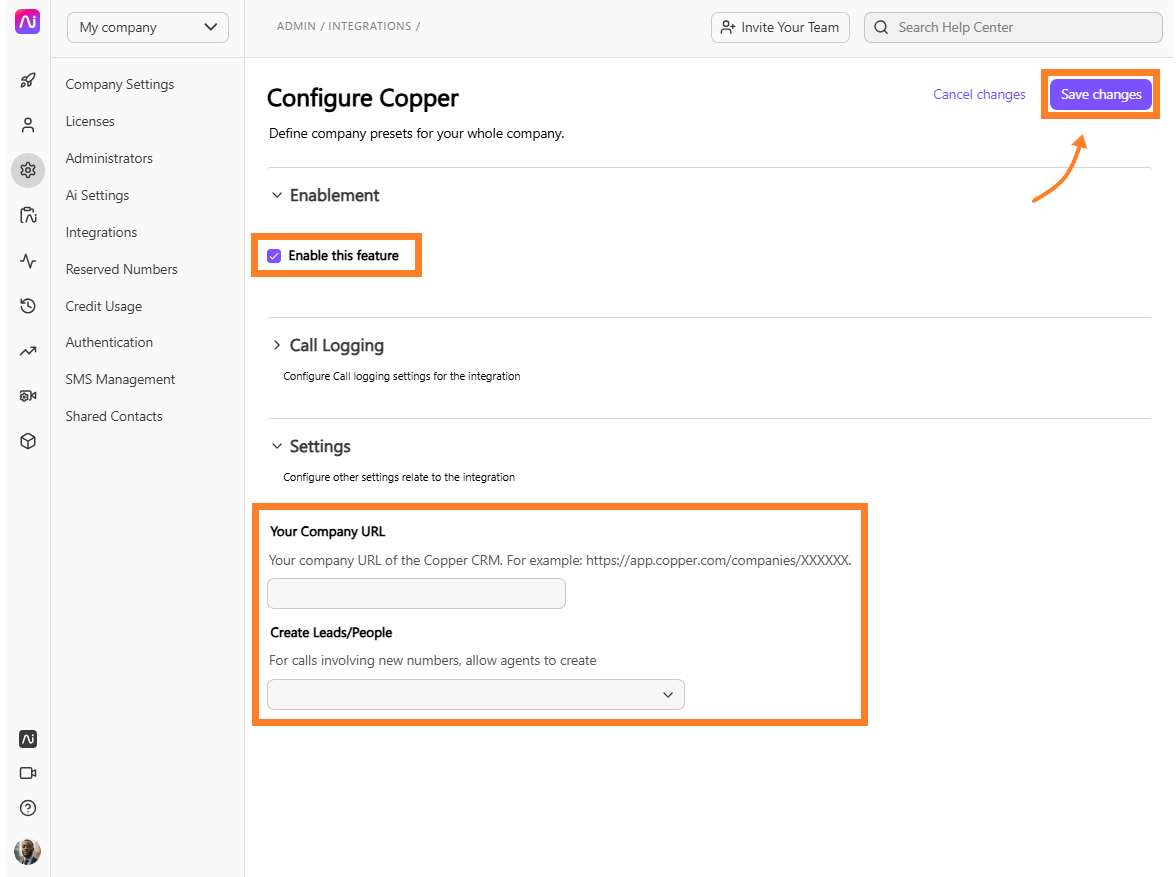Click Invite Your Team button
This screenshot has height=877, width=1176.
click(x=780, y=28)
